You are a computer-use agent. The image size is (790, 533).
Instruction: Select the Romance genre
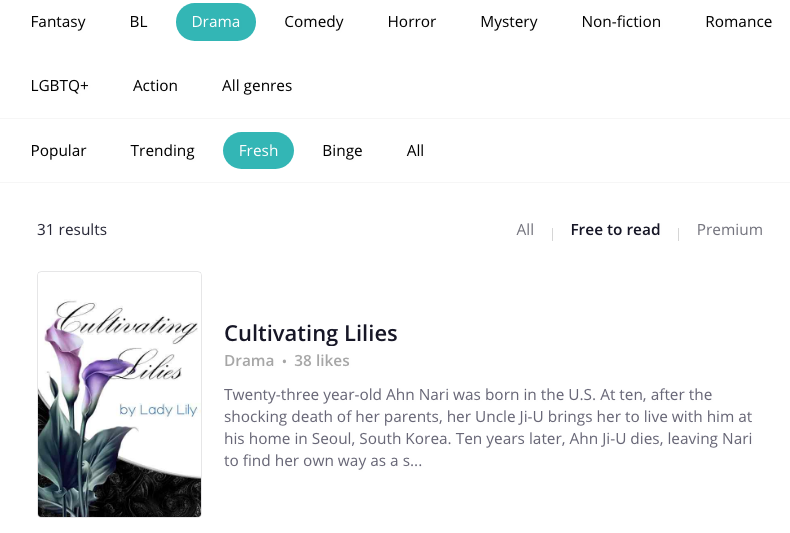[x=738, y=22]
